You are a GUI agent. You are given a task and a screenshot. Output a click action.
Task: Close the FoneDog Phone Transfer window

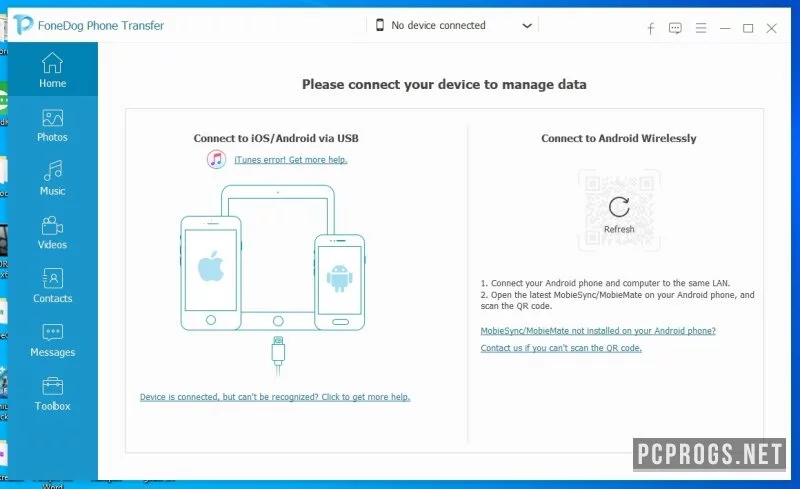click(771, 29)
